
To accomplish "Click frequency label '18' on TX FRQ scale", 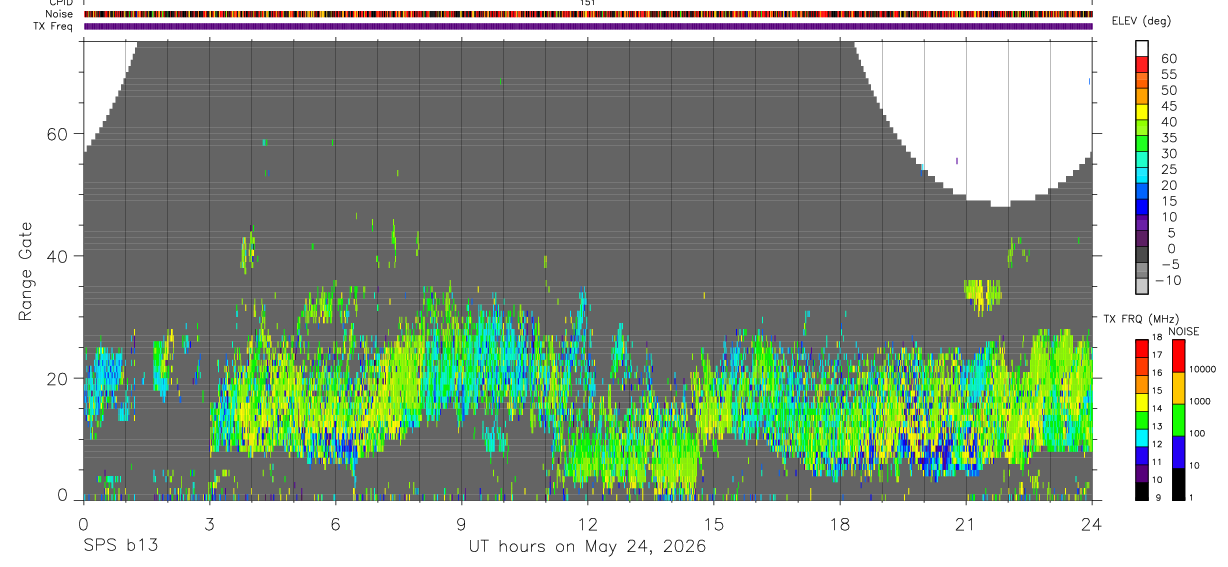I will click(1158, 338).
